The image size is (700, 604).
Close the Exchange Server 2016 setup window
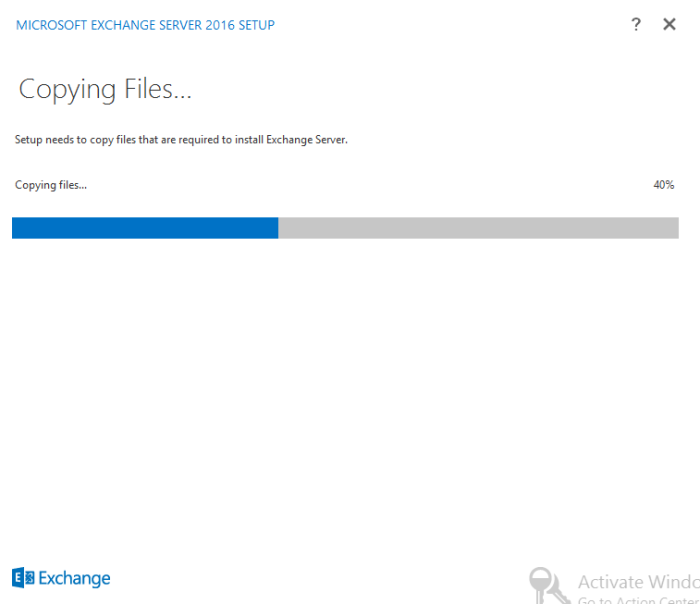coord(669,24)
